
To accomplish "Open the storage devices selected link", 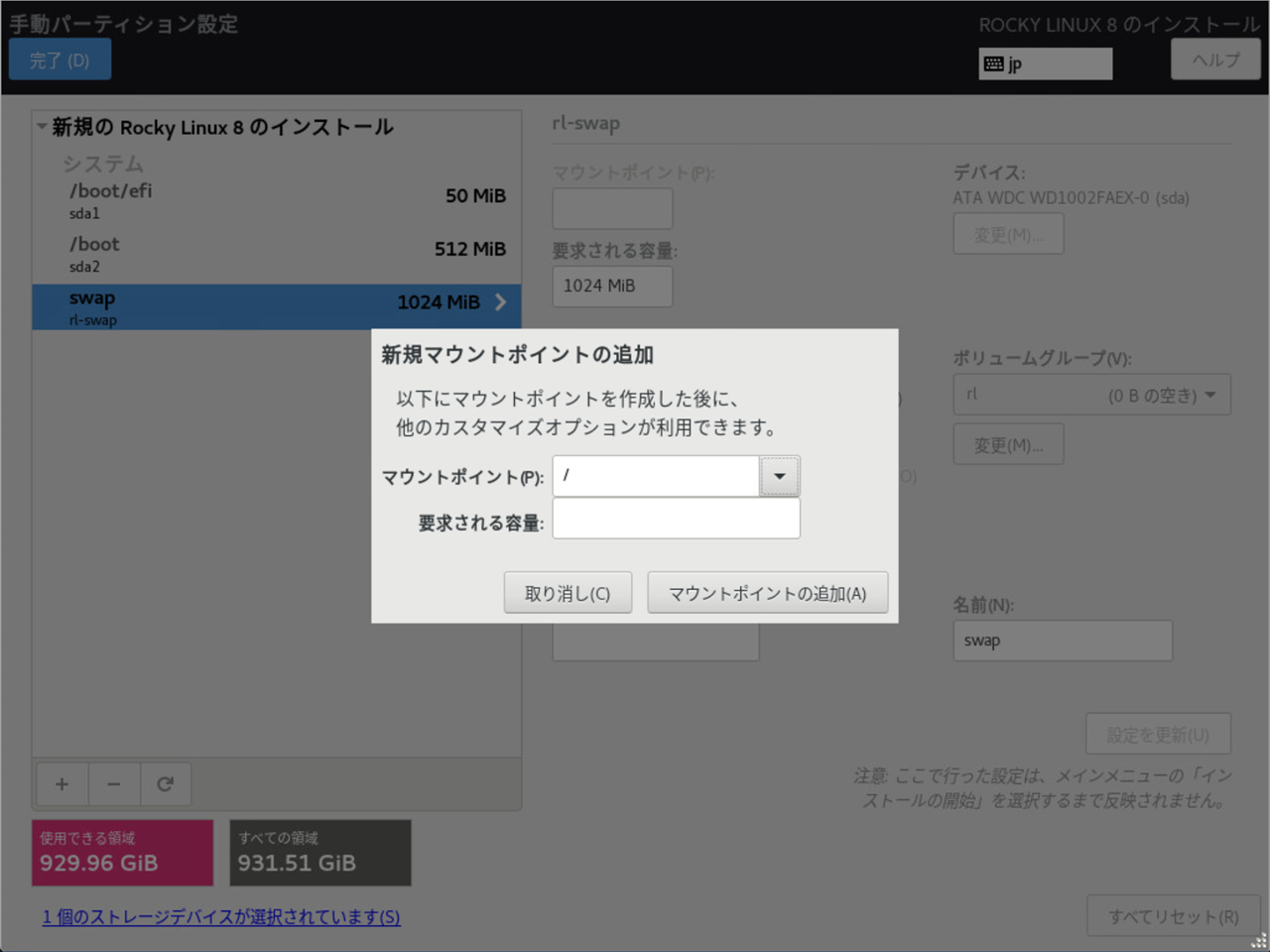I will [x=221, y=916].
